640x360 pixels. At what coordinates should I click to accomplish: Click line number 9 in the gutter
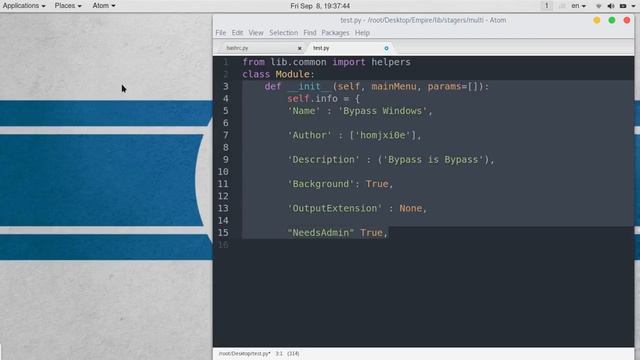[x=226, y=160]
